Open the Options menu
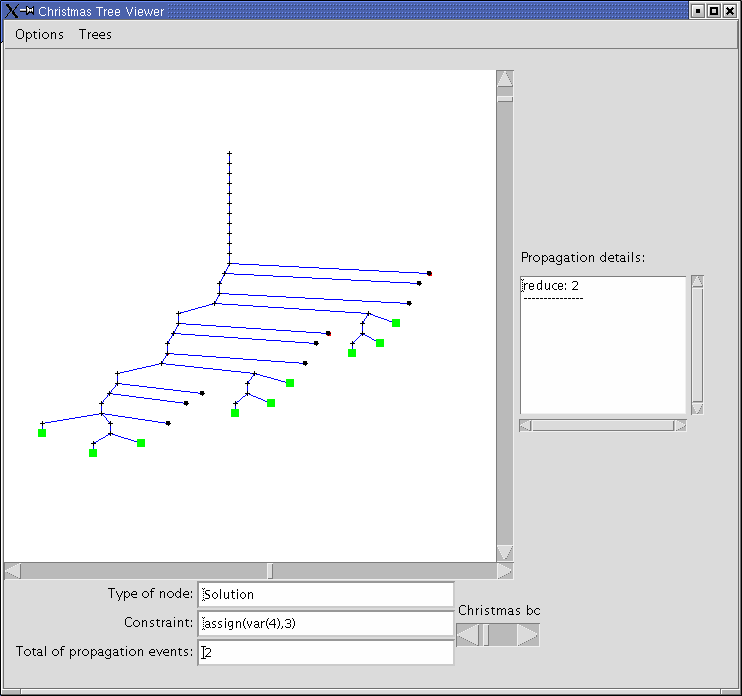 [x=39, y=34]
